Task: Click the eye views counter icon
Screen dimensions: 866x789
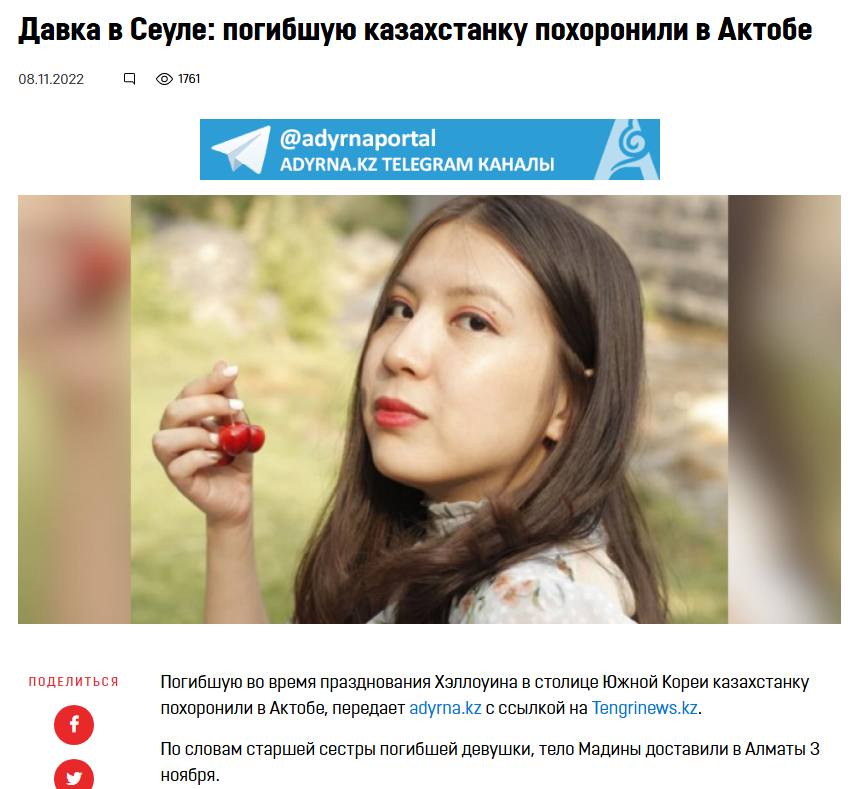Action: point(164,79)
